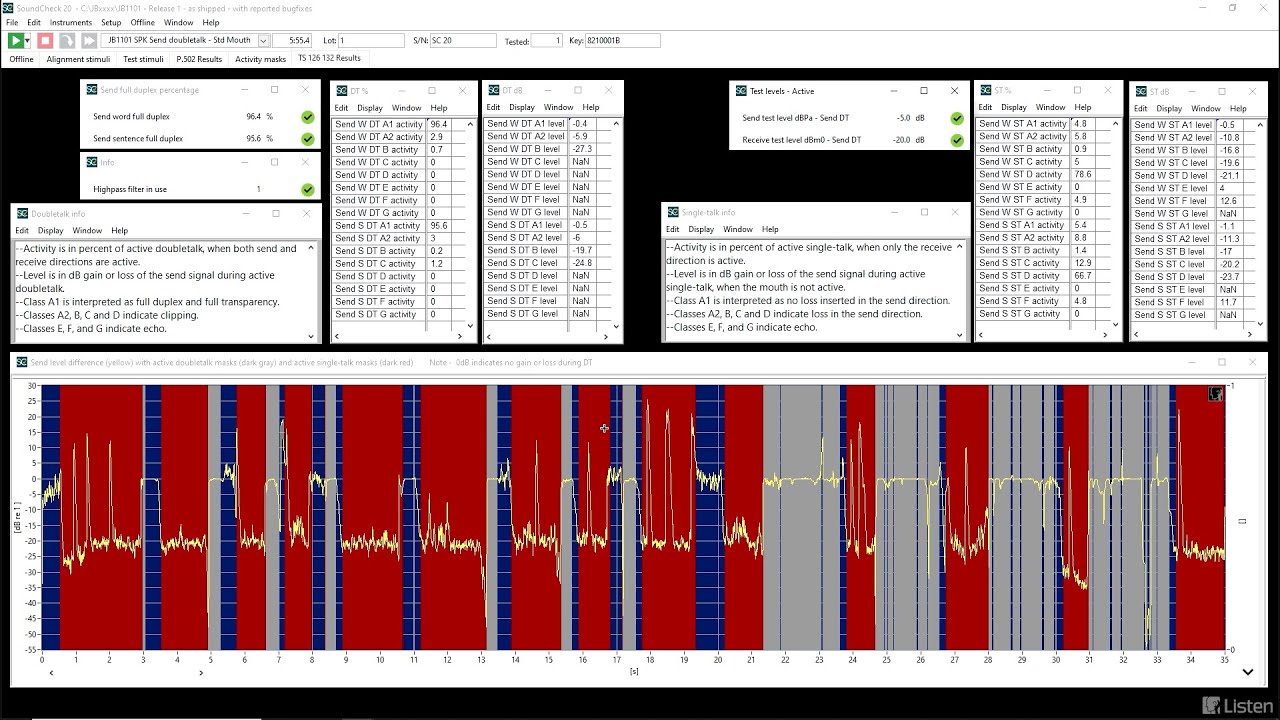This screenshot has height=720, width=1280.
Task: Click the SC icon on the Test levels - Active window
Action: tap(741, 91)
